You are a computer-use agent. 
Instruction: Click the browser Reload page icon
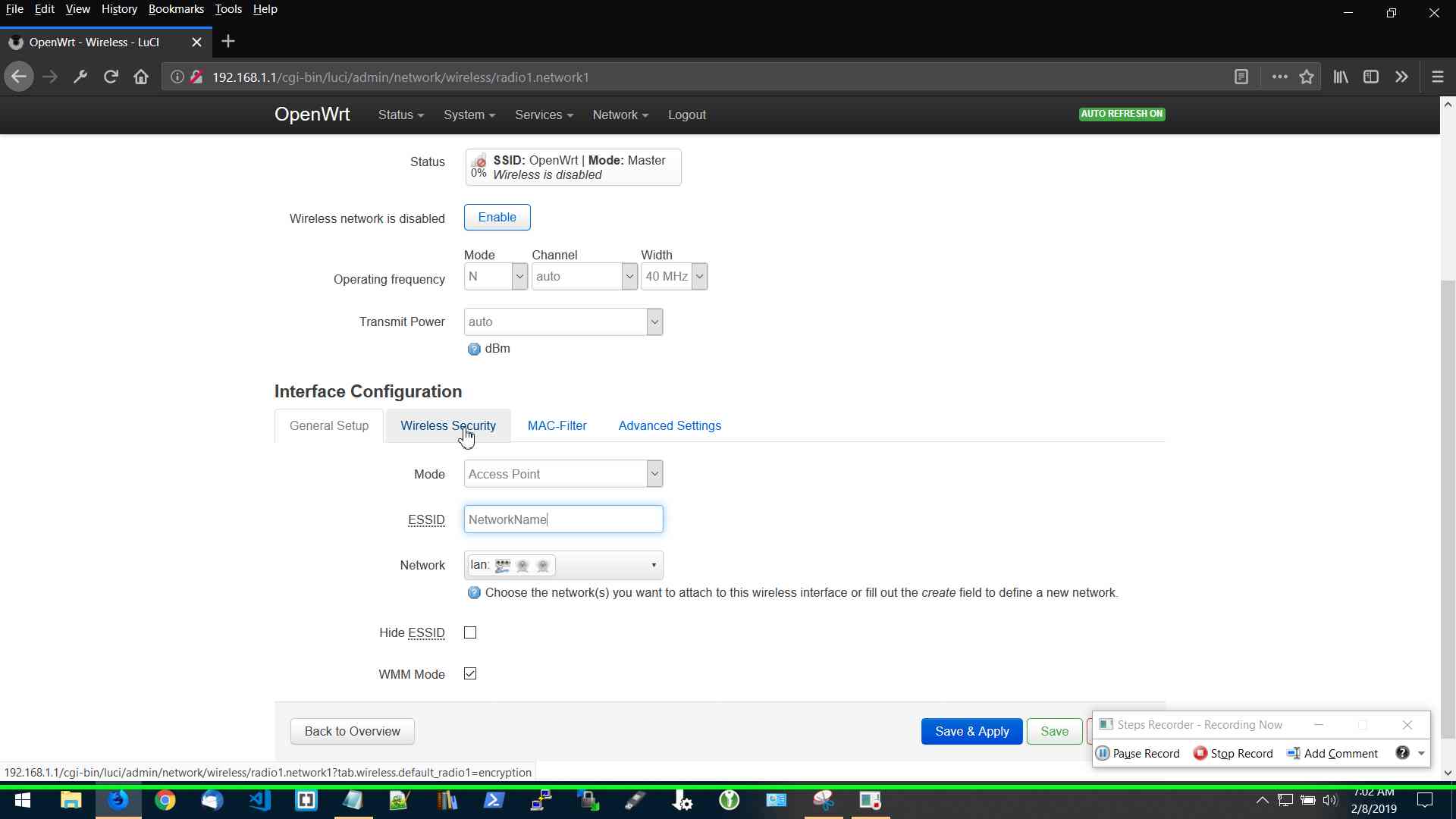111,77
